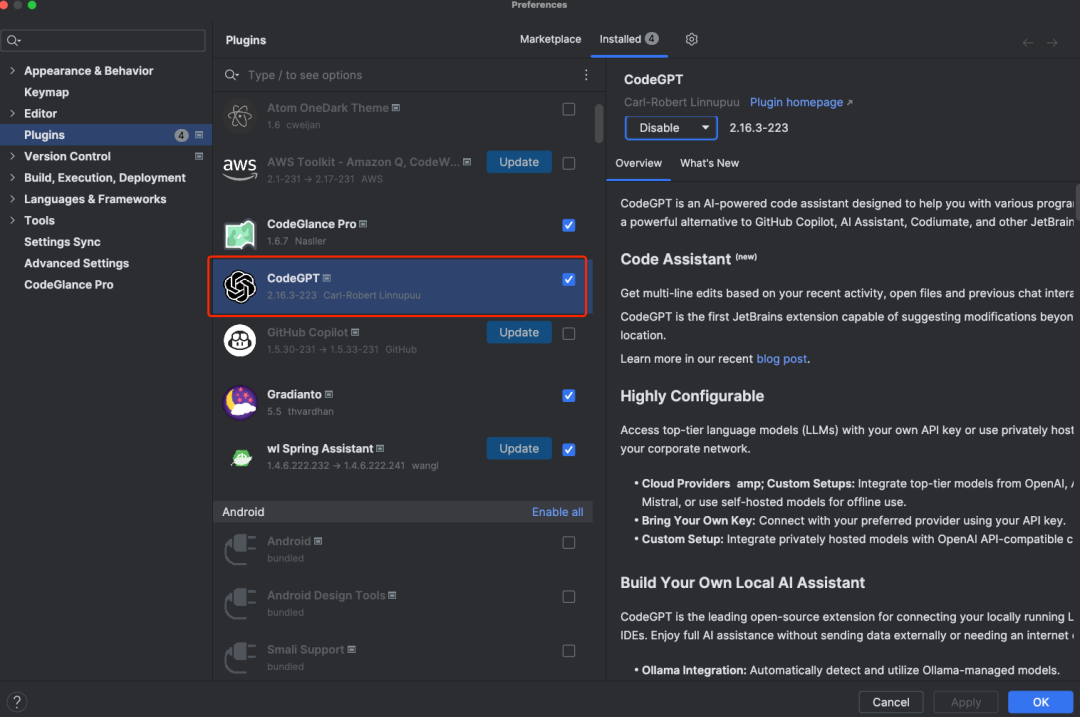
Task: Open the plugin search options kebab menu
Action: tap(586, 74)
